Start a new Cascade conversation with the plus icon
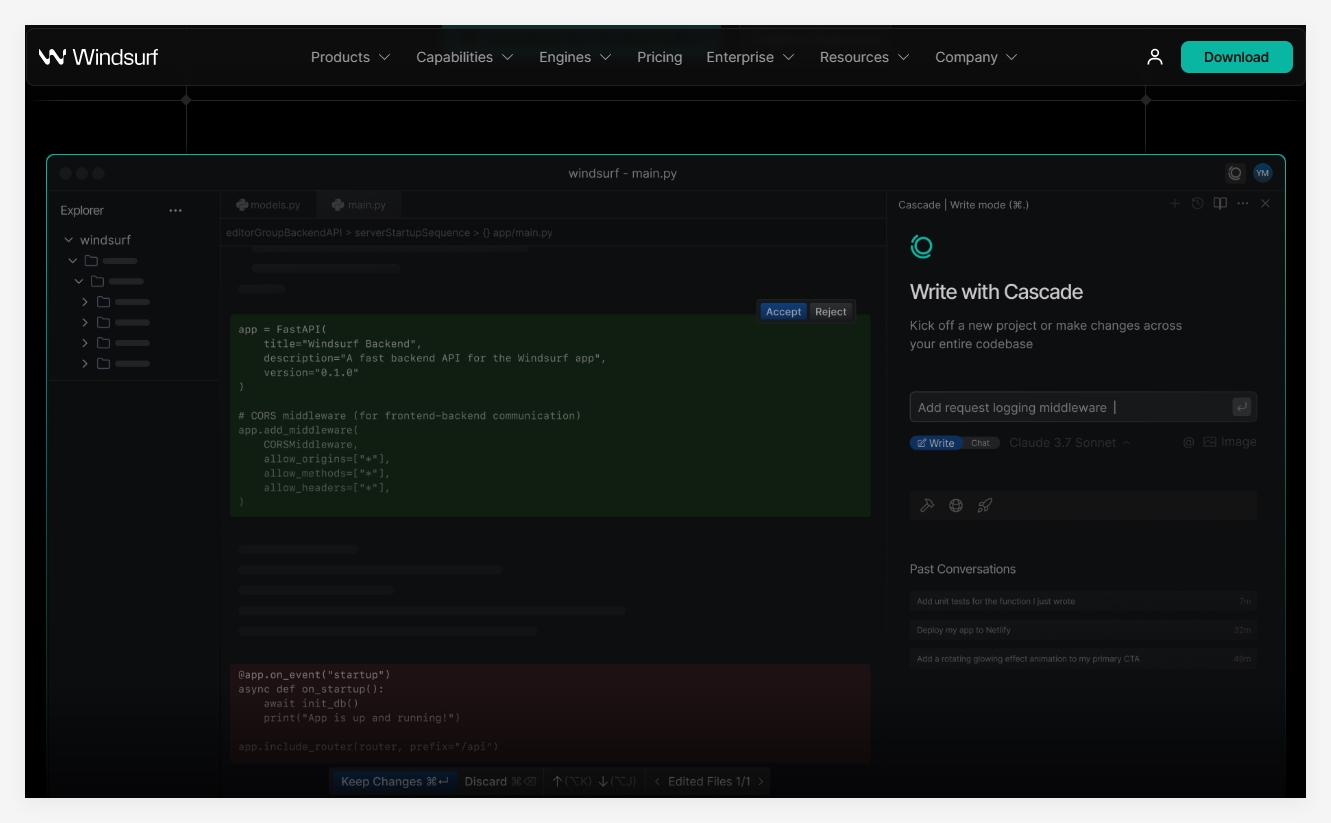 pyautogui.click(x=1175, y=203)
